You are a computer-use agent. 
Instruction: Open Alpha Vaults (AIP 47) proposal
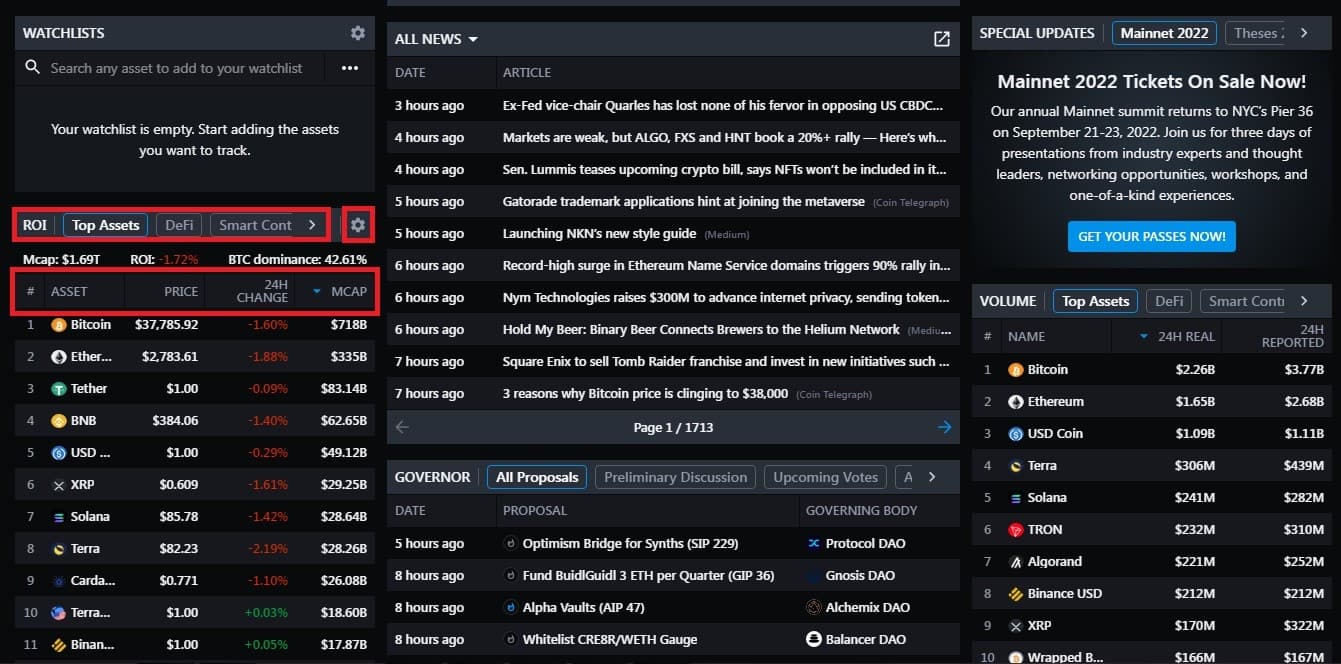[584, 608]
